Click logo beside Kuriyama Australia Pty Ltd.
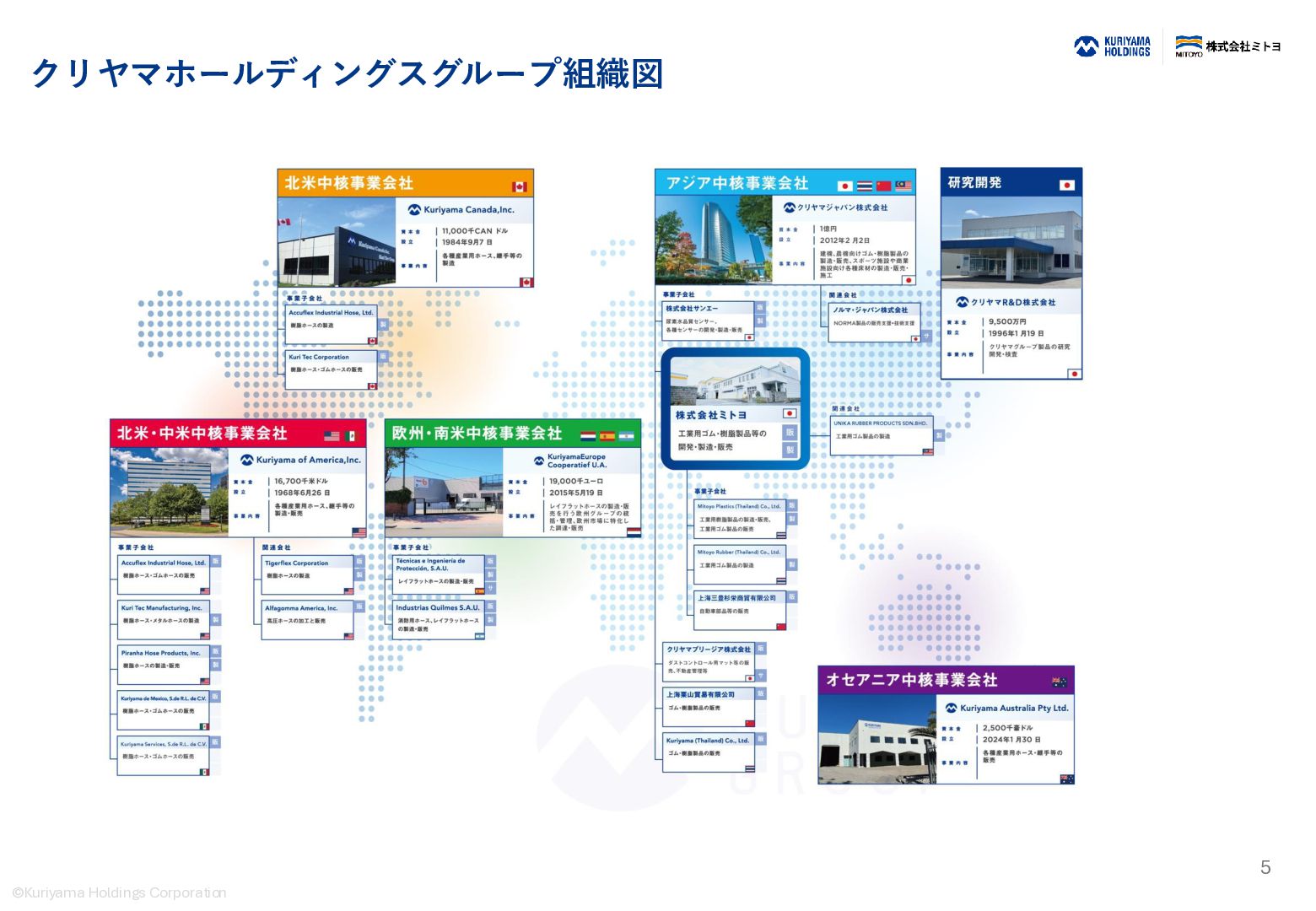 point(952,708)
